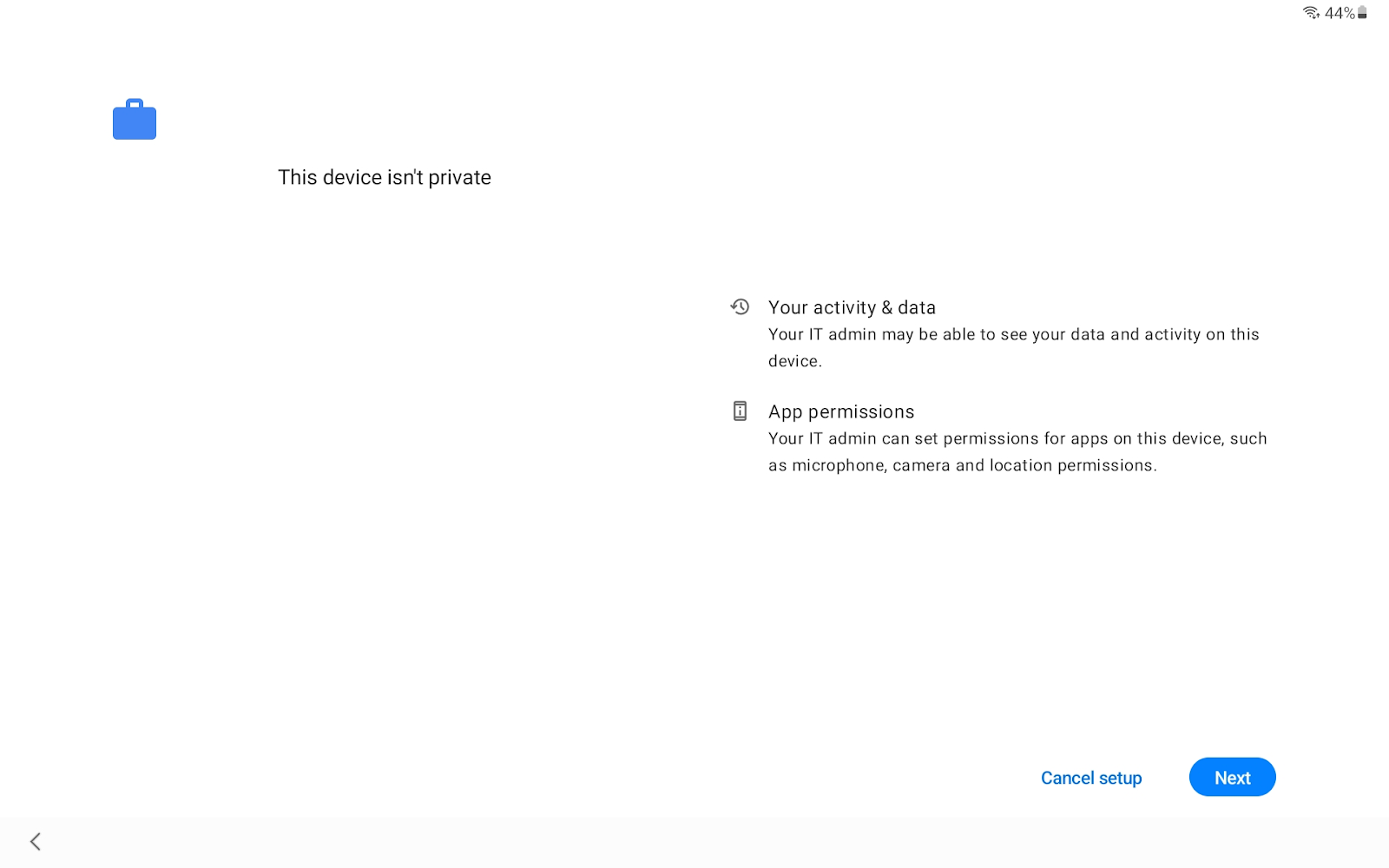Select the 'Your activity & data' heading
The height and width of the screenshot is (868, 1389).
(x=852, y=307)
